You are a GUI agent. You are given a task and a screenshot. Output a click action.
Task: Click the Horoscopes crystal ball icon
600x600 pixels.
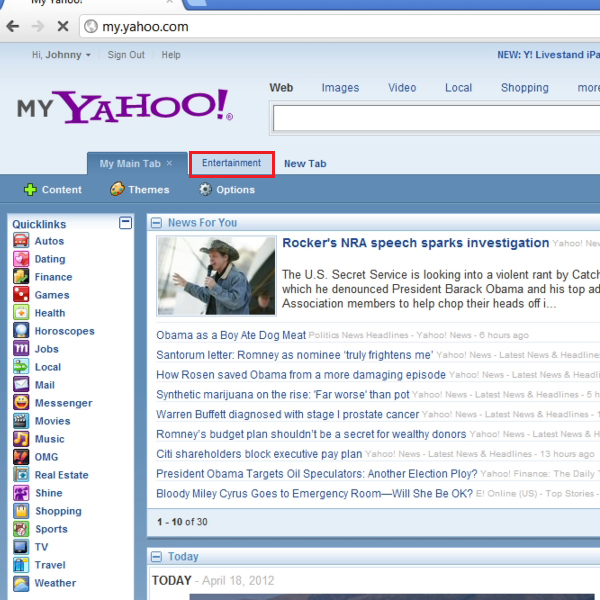coord(21,331)
